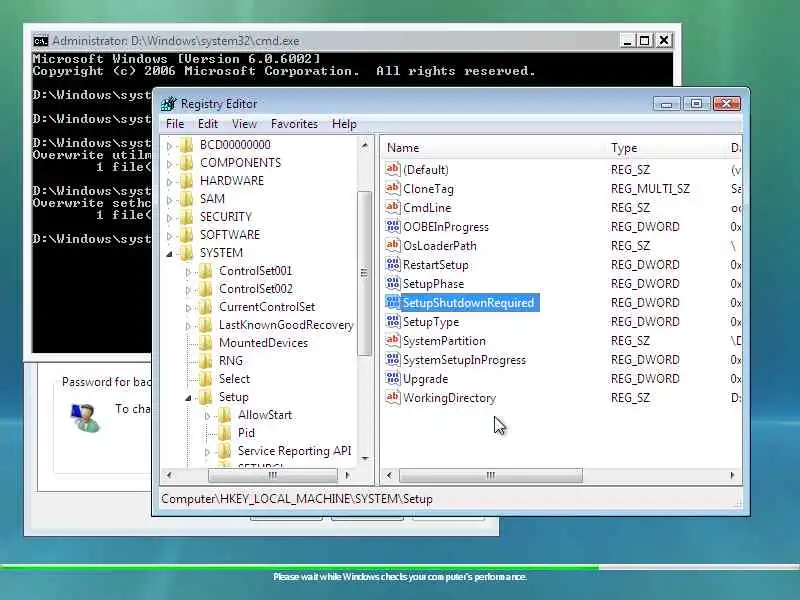The width and height of the screenshot is (800, 600).
Task: Select the RestartSetup DWORD icon
Action: pos(392,264)
